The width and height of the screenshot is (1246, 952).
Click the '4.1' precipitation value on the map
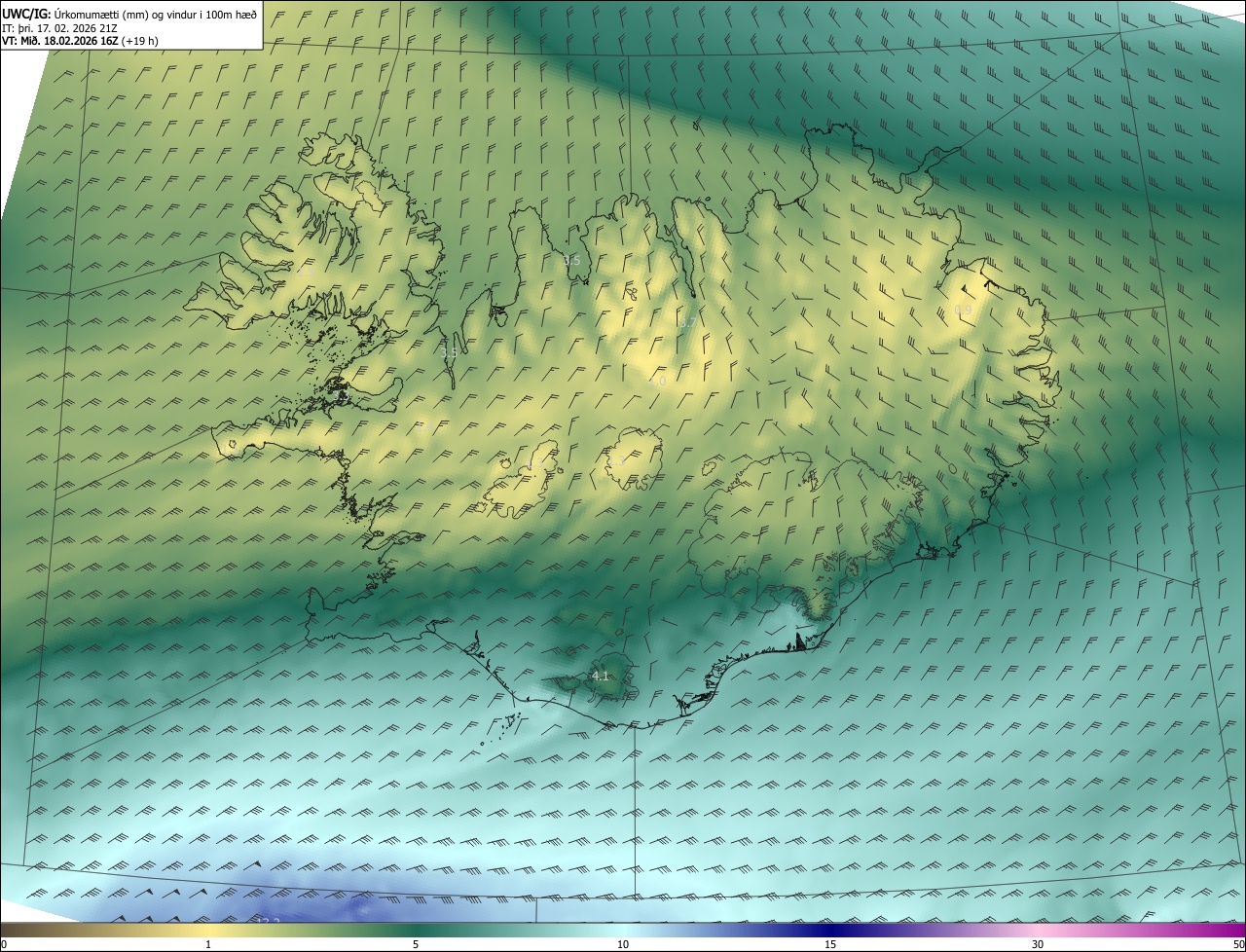pyautogui.click(x=600, y=676)
